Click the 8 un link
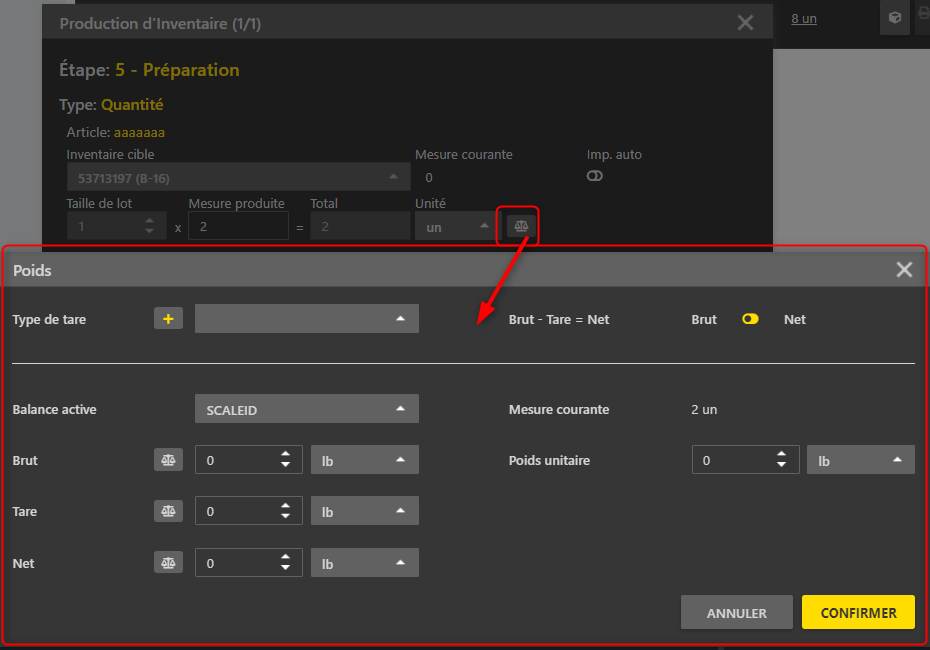This screenshot has width=930, height=650. point(804,18)
